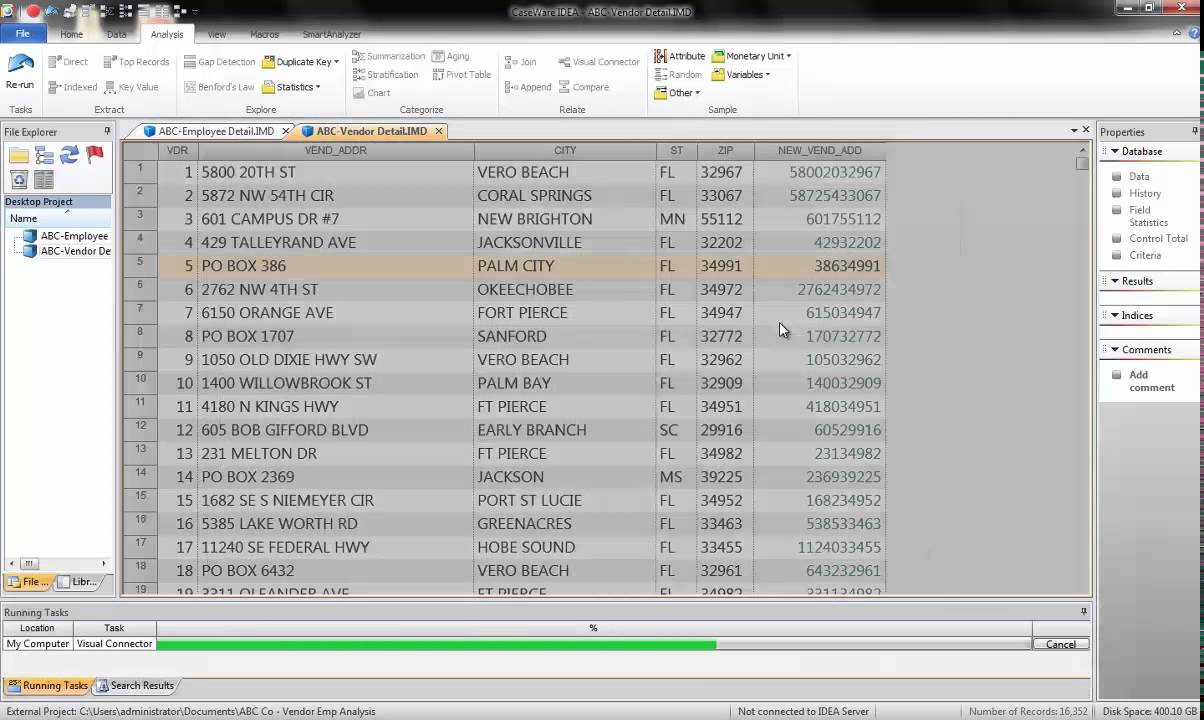Open Top Records extraction

click(137, 62)
